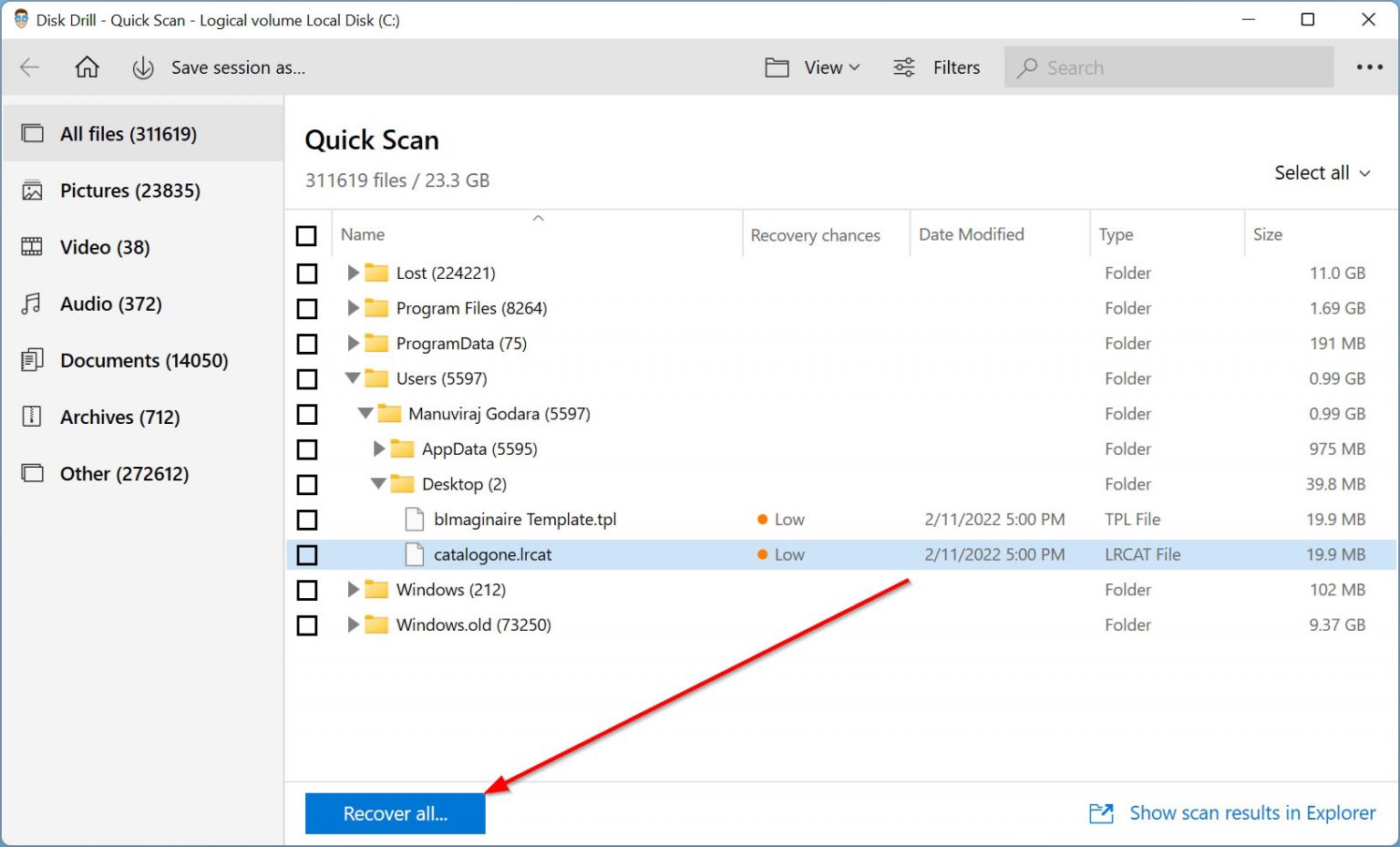Show Archives (712) category
Screen dimensions: 1400x847
click(143, 417)
